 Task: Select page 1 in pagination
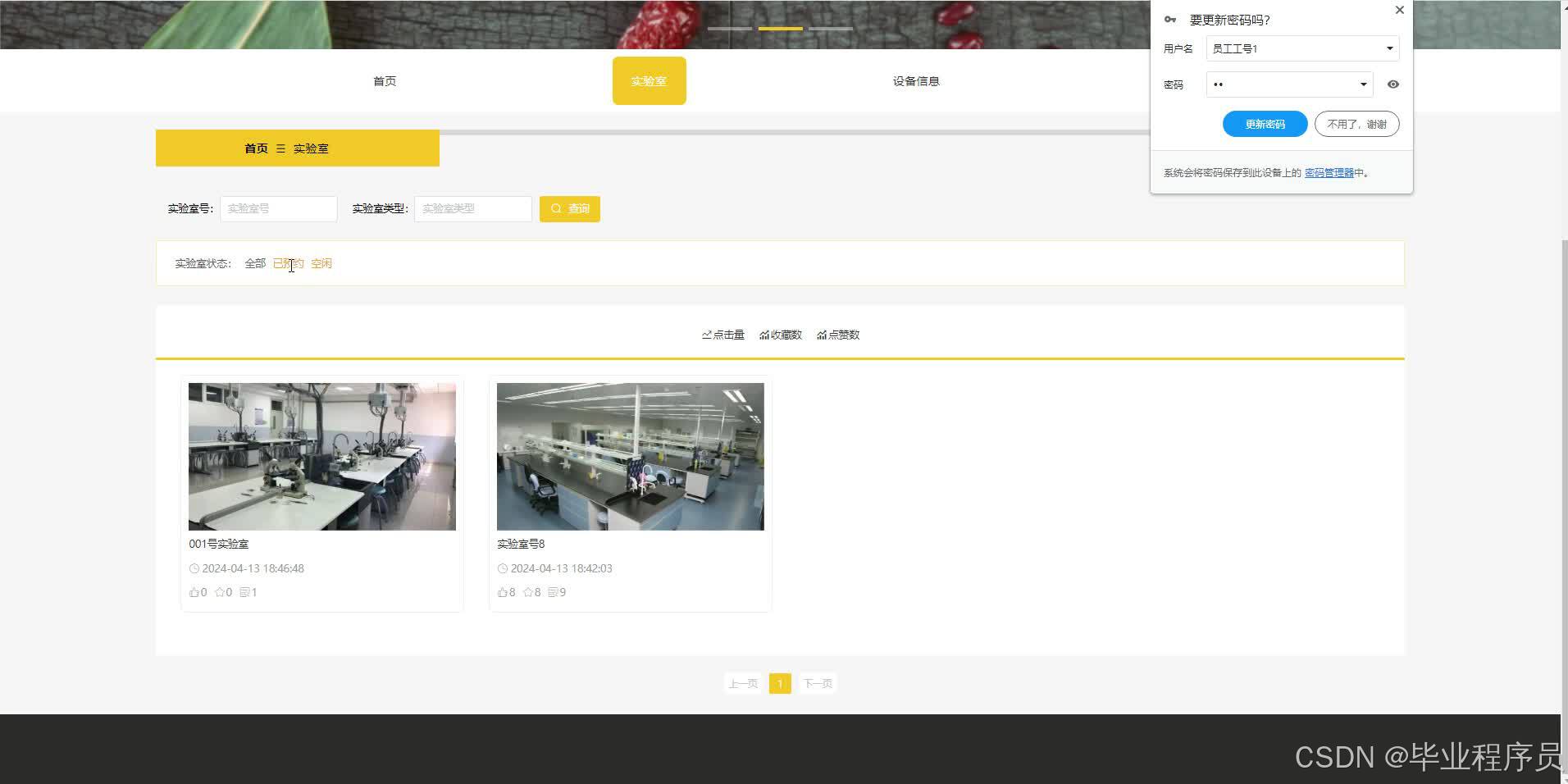(780, 683)
